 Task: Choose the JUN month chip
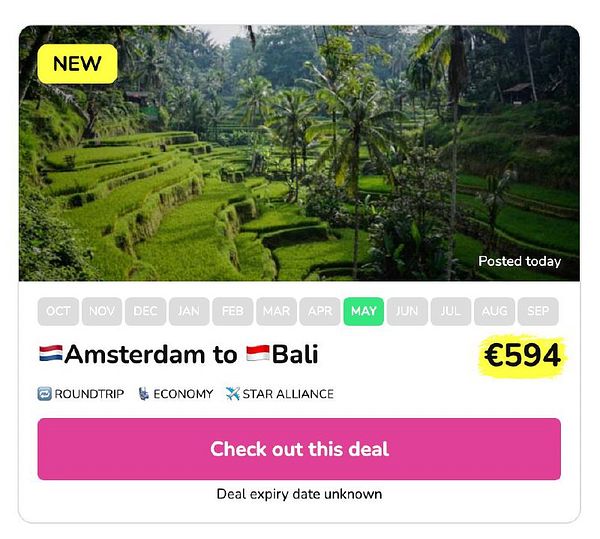pos(407,311)
